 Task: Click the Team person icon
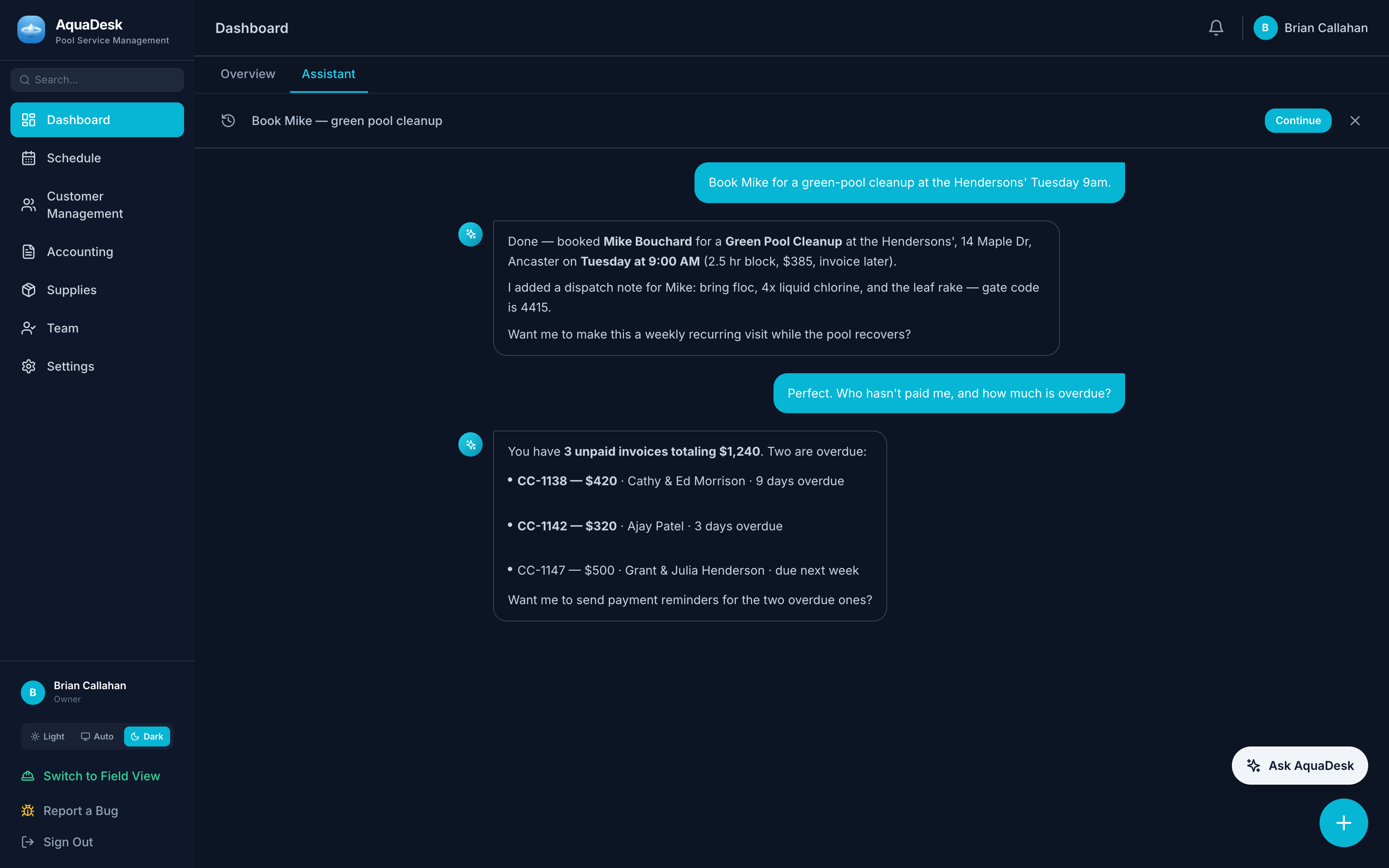click(x=29, y=328)
